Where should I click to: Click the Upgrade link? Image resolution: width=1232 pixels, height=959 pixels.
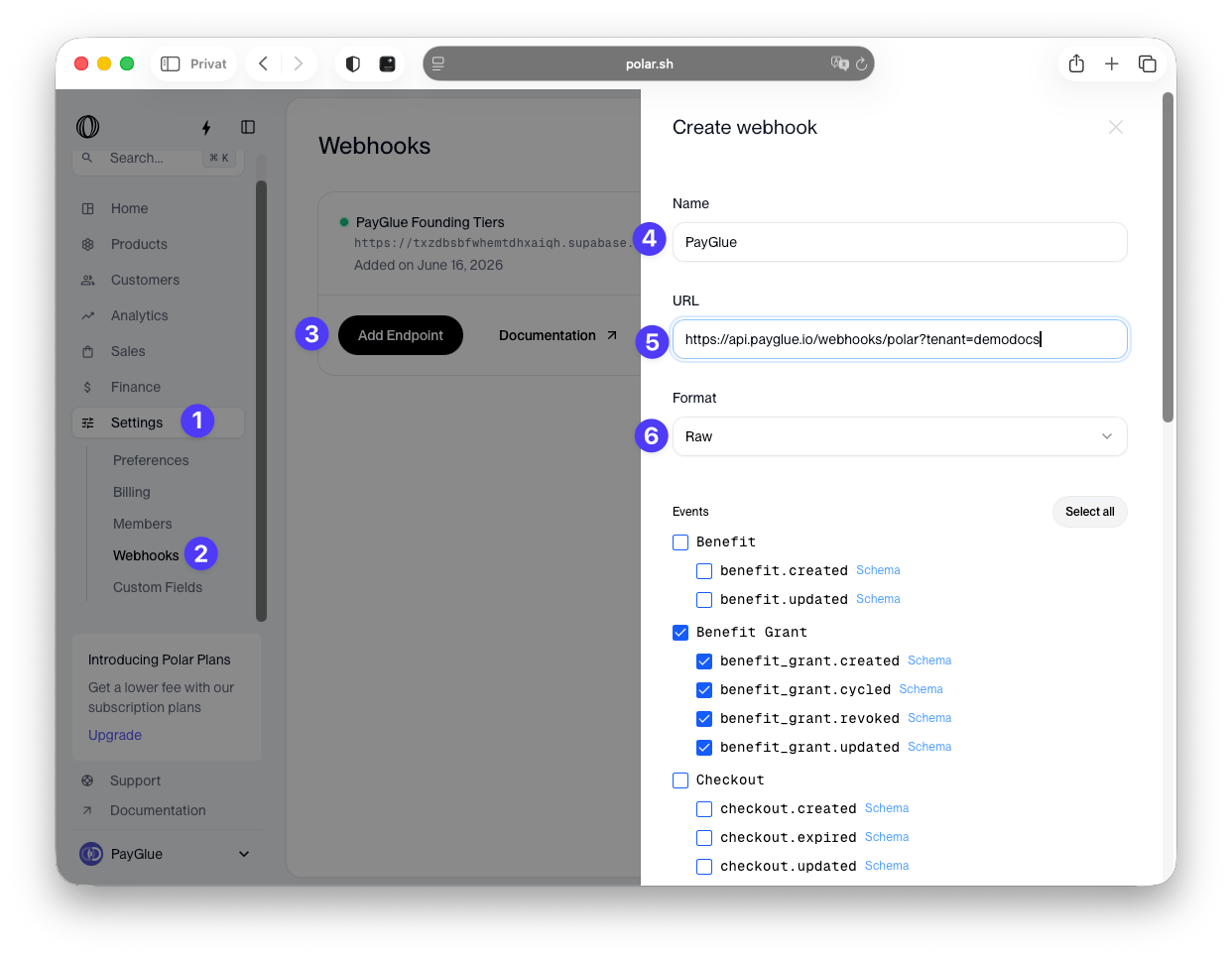(115, 735)
